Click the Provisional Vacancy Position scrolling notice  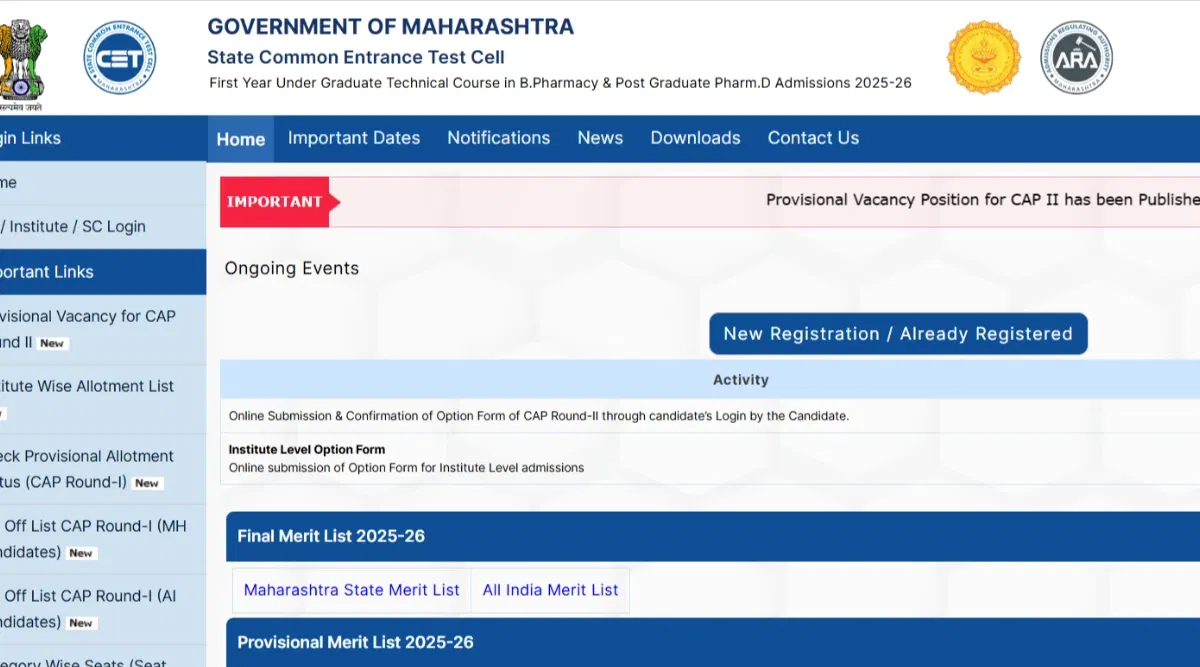pos(980,200)
